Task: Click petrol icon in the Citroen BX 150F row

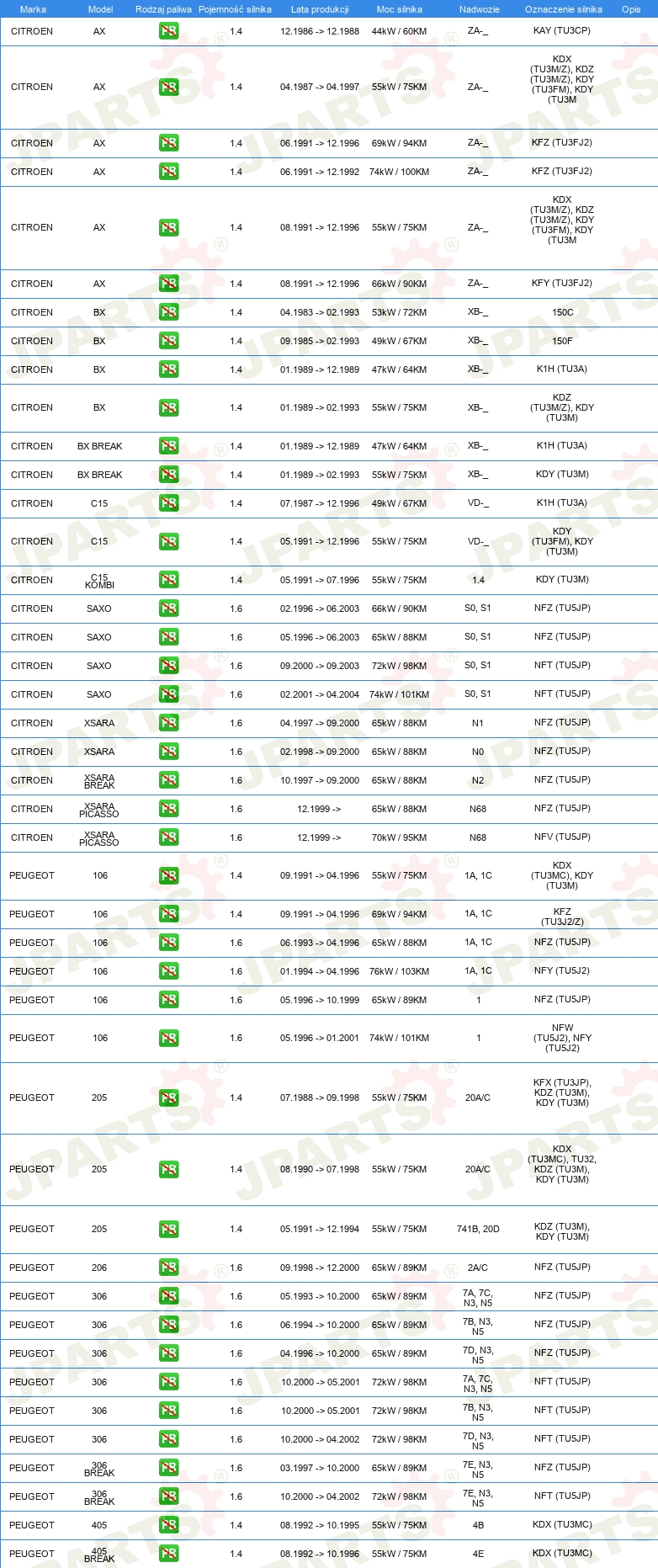Action: pos(168,341)
